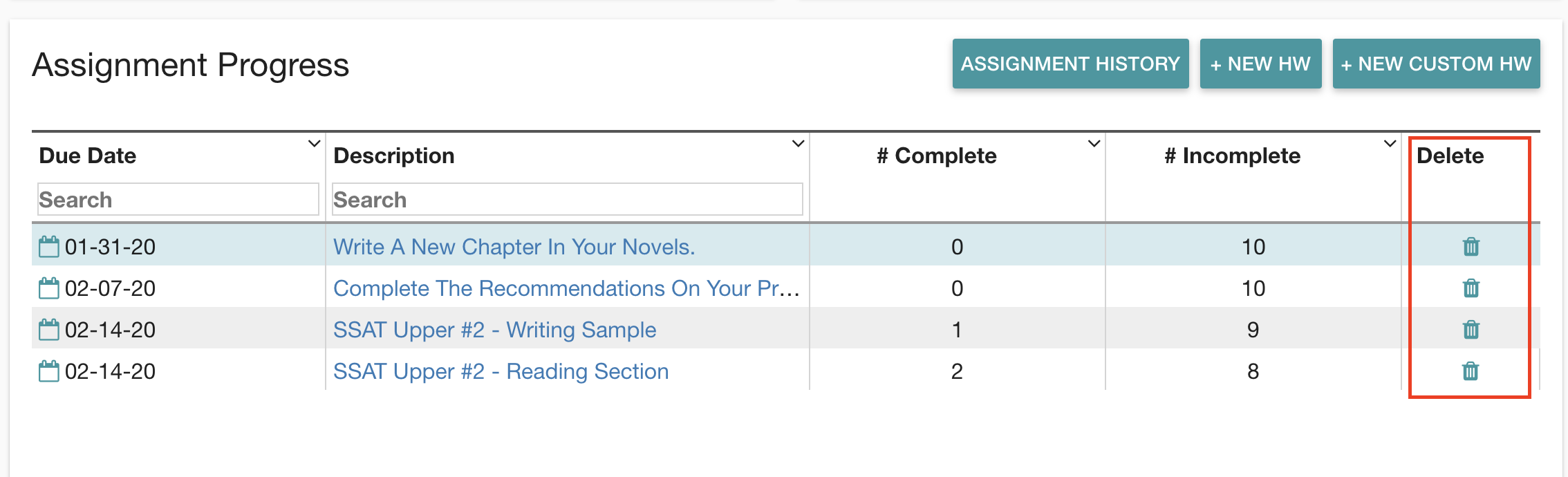Image resolution: width=1568 pixels, height=477 pixels.
Task: Delete SSAT Upper #2 Reading Section assignment
Action: click(x=1471, y=371)
